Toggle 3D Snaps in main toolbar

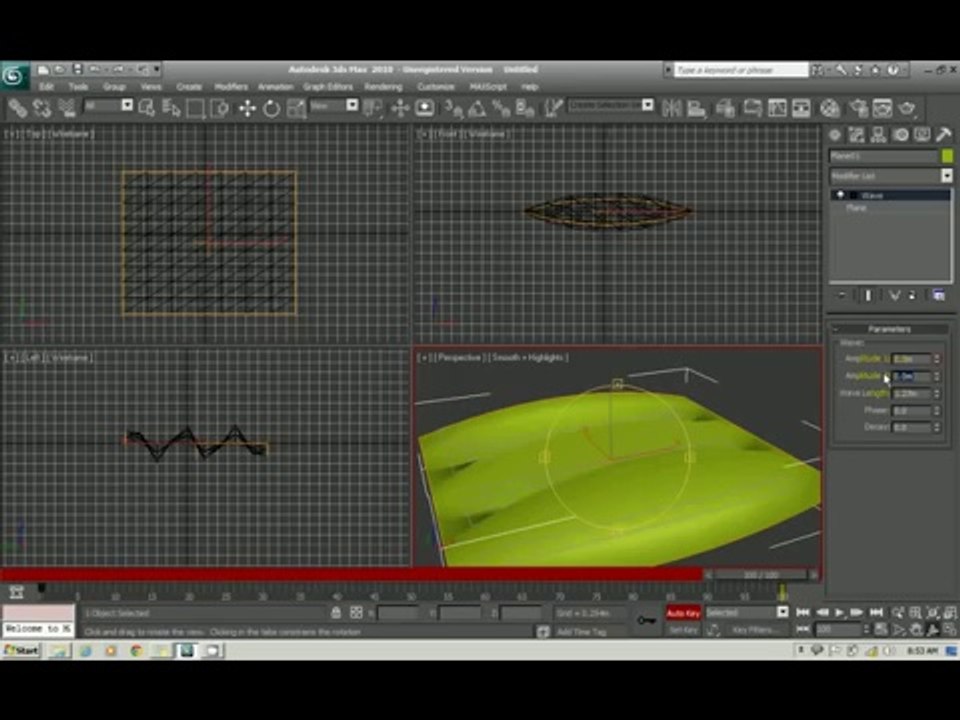453,109
